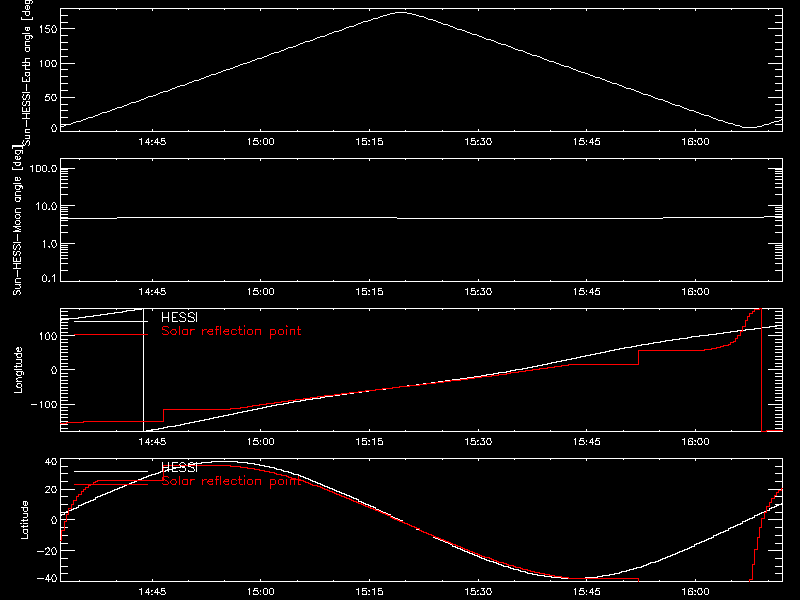800x600 pixels.
Task: Click the 15:00 time label under the Earth angle plot
Action: click(261, 141)
